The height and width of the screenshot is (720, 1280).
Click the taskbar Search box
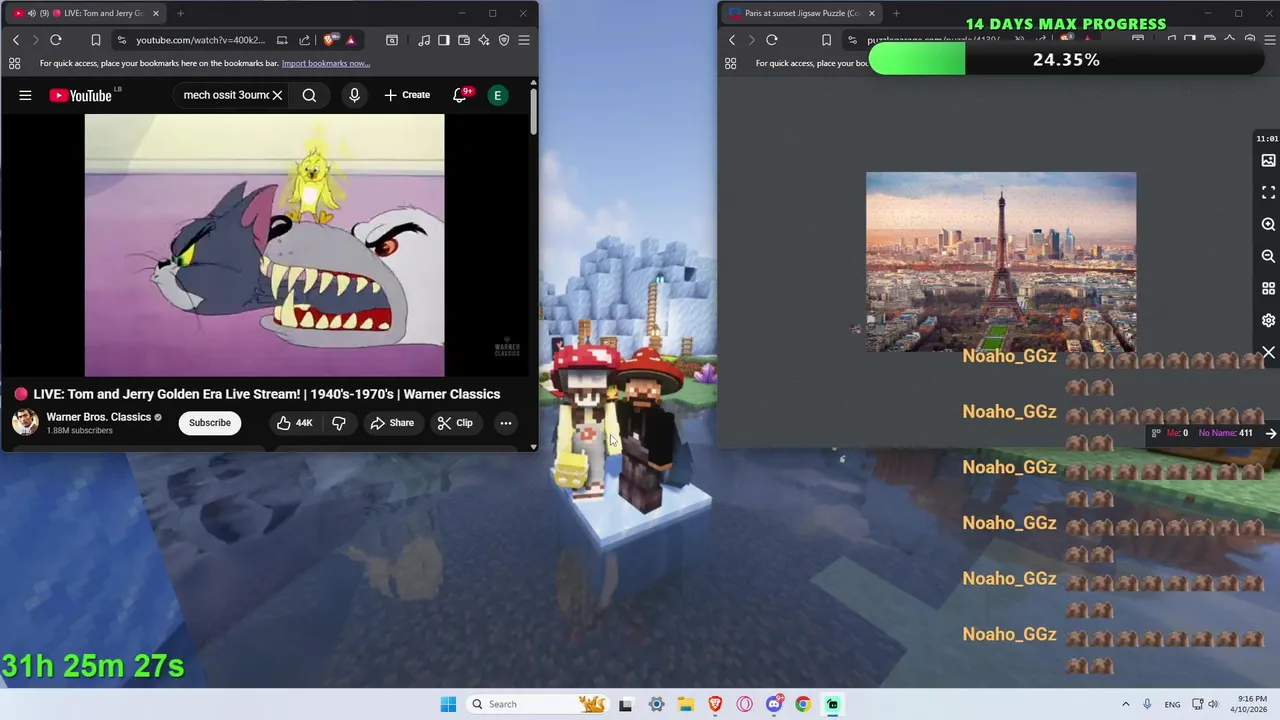(538, 704)
